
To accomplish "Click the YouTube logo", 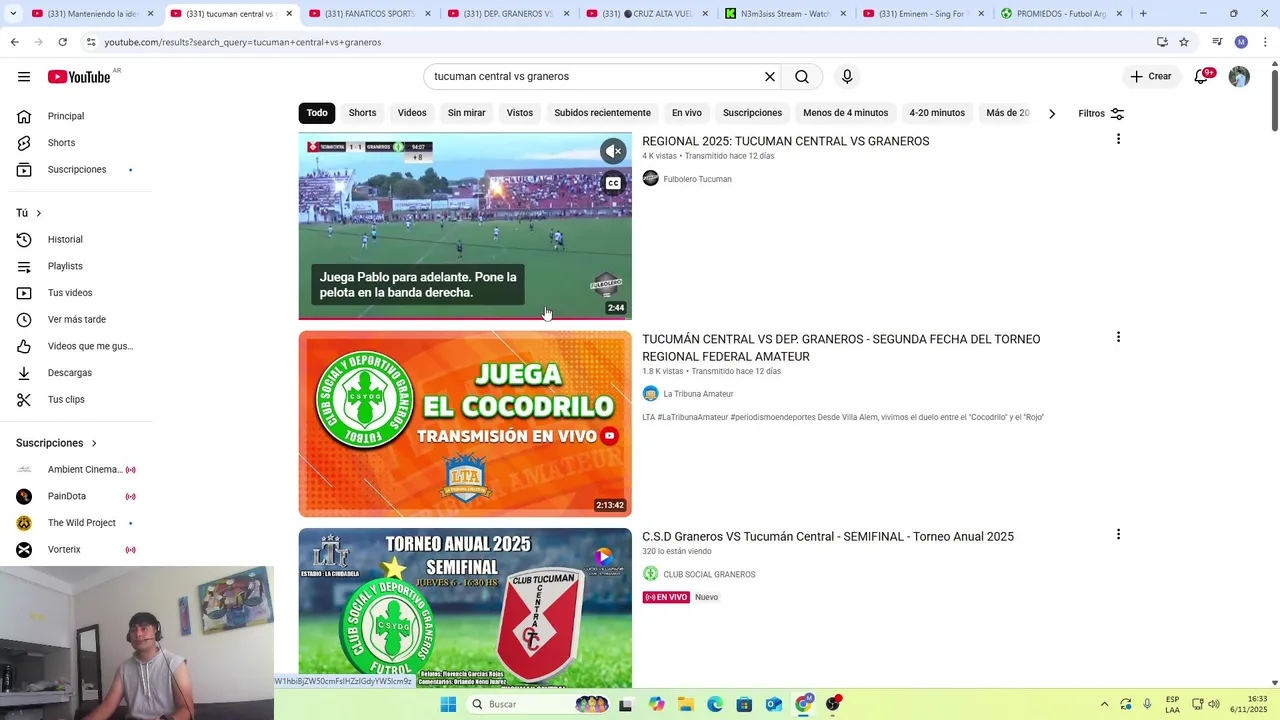I will [79, 77].
